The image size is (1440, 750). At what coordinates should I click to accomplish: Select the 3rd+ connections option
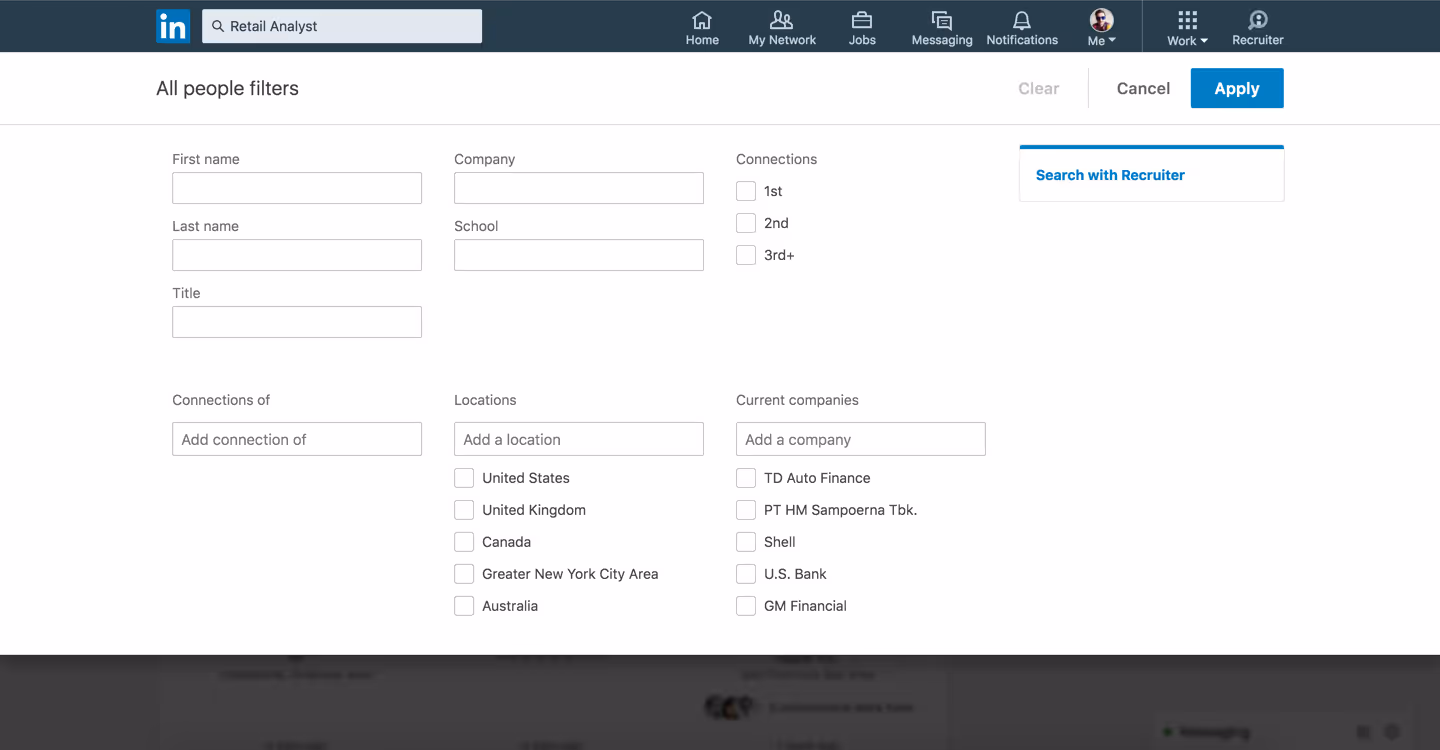click(745, 254)
